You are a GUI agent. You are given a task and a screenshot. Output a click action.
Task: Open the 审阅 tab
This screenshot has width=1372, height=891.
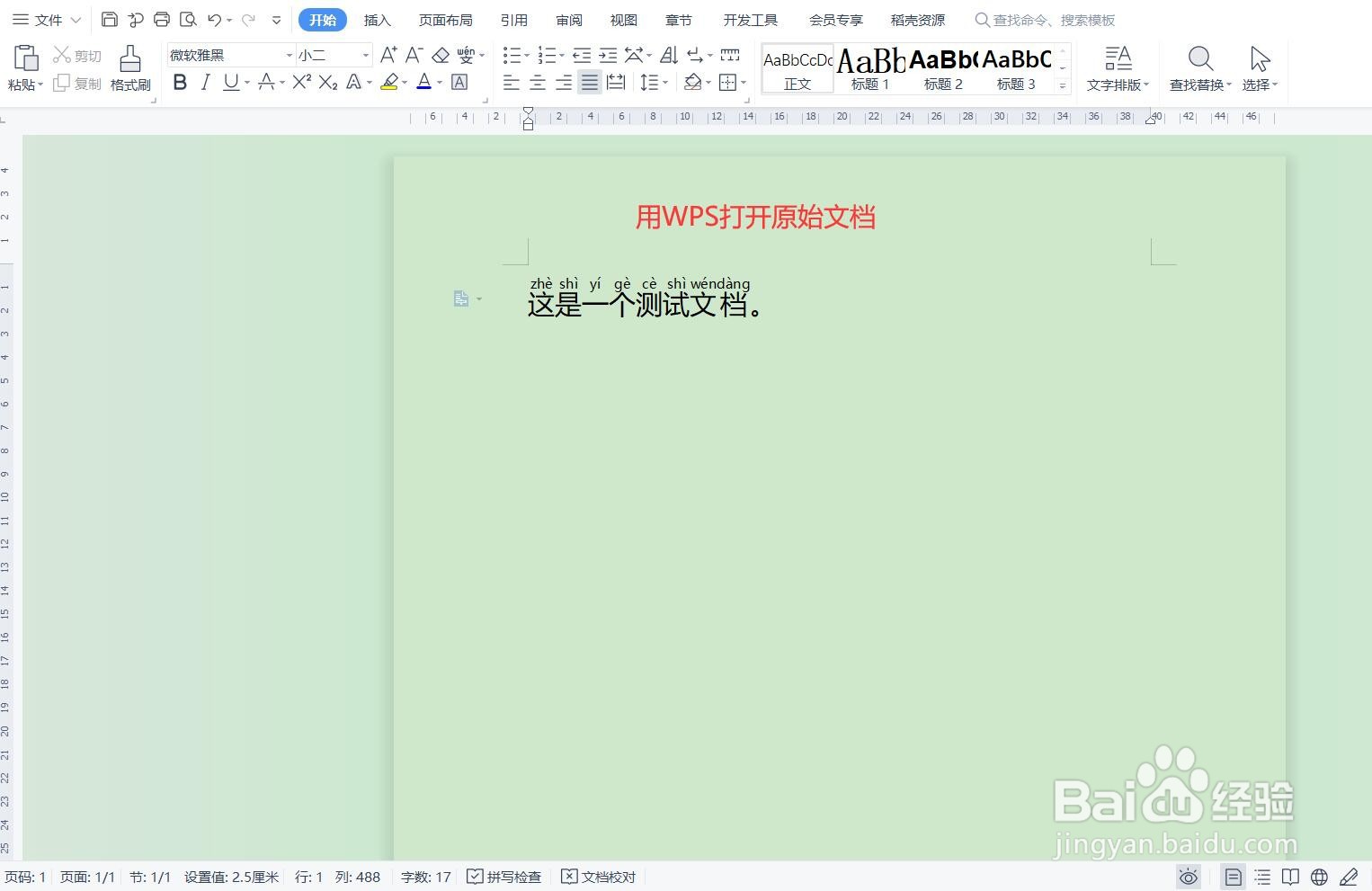point(569,20)
